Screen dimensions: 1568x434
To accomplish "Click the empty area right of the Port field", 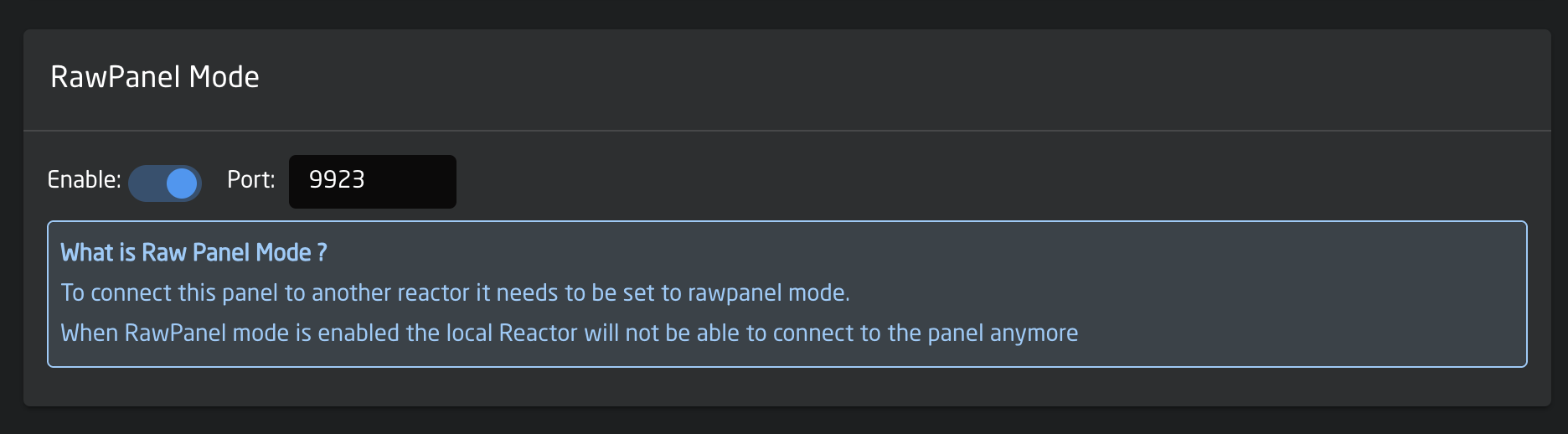I will [x=921, y=181].
